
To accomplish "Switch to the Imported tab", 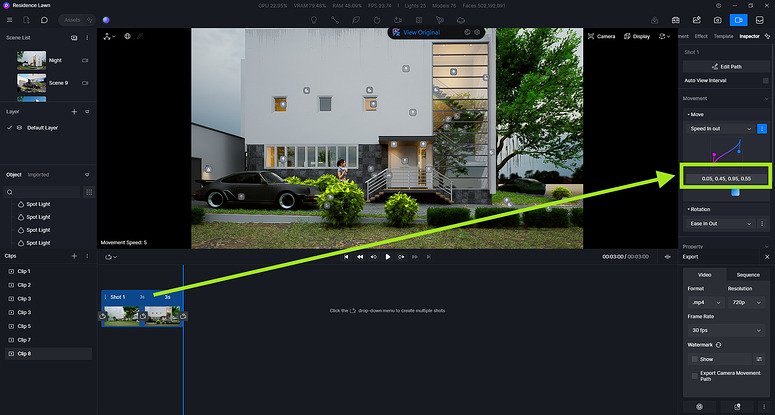I will [x=38, y=174].
